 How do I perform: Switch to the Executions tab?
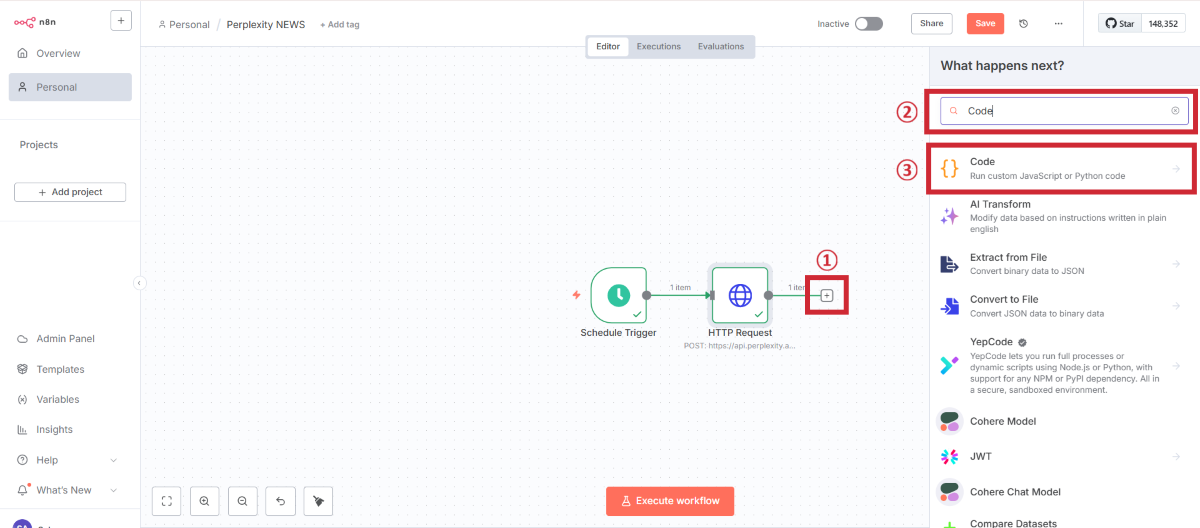tap(659, 46)
